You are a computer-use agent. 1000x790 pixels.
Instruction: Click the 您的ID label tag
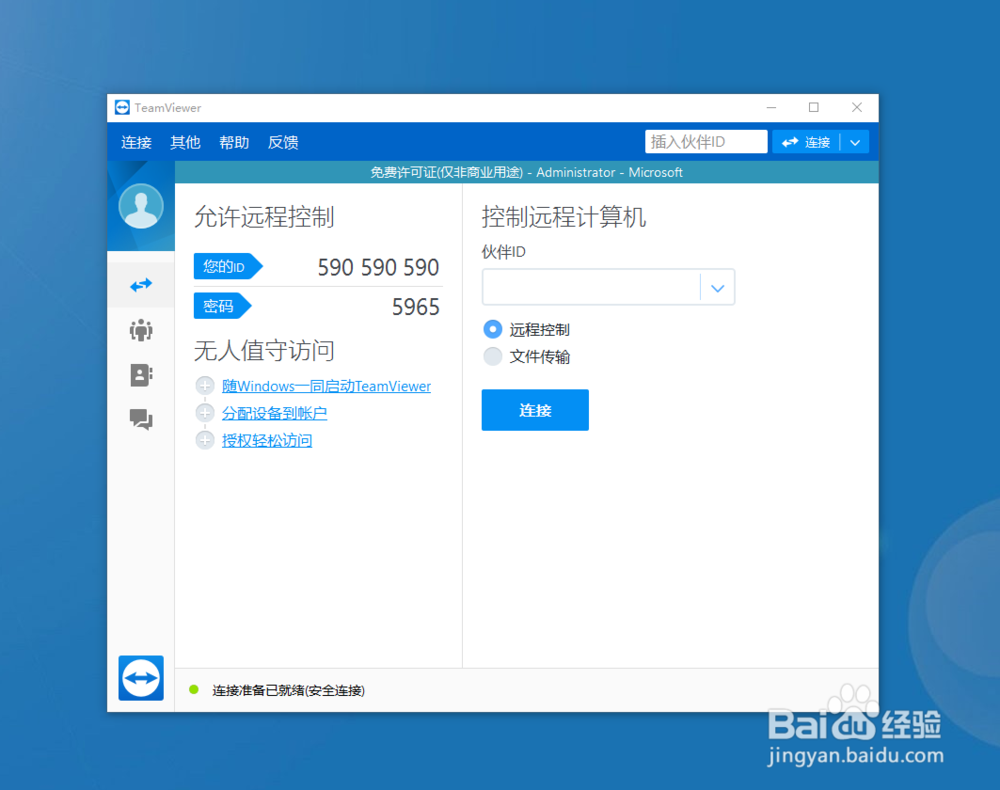pos(228,267)
